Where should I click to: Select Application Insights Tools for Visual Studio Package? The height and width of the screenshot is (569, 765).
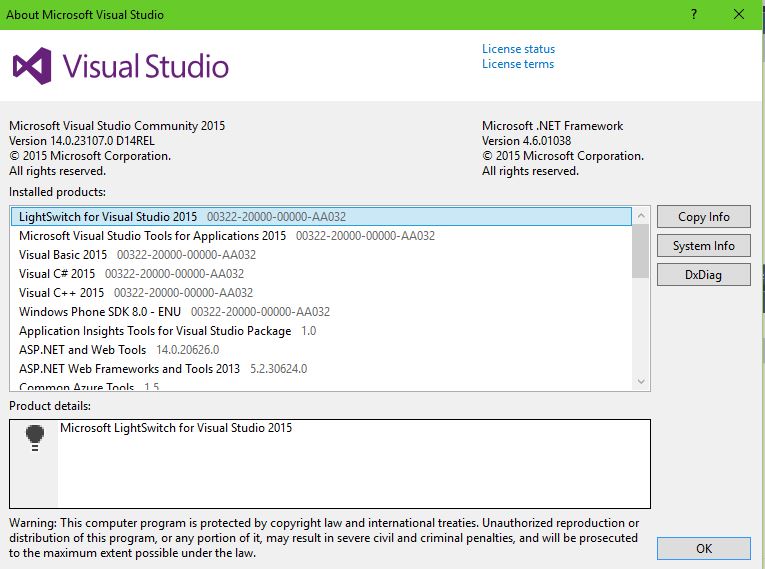point(321,331)
